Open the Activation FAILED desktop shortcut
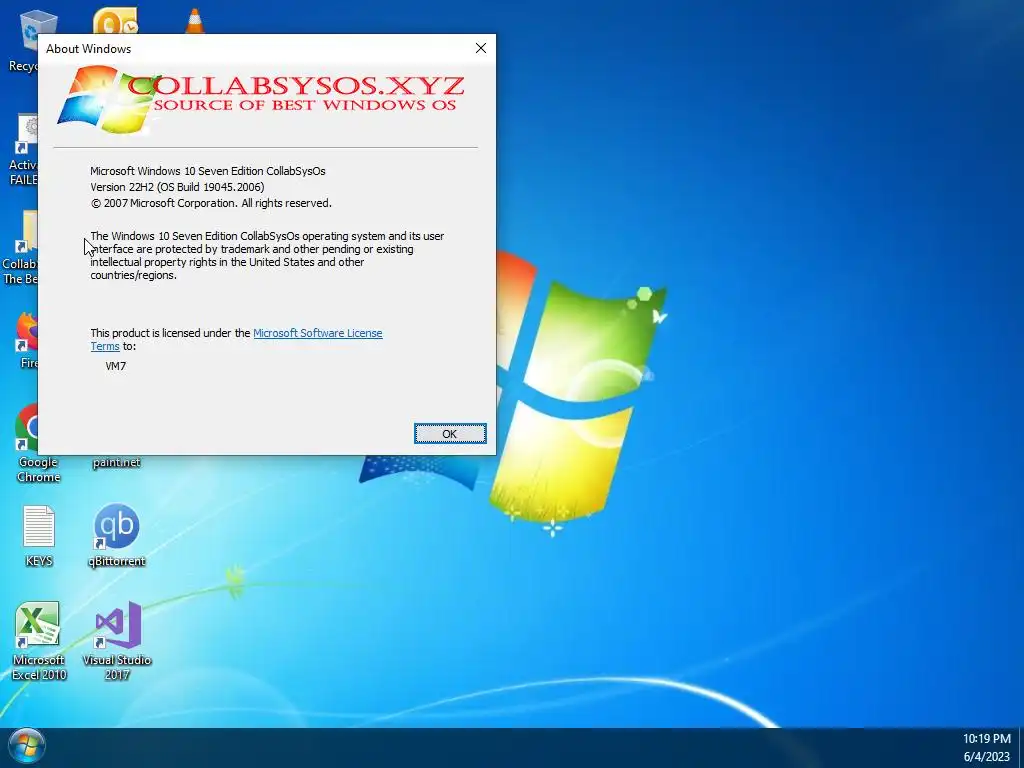 (26, 150)
